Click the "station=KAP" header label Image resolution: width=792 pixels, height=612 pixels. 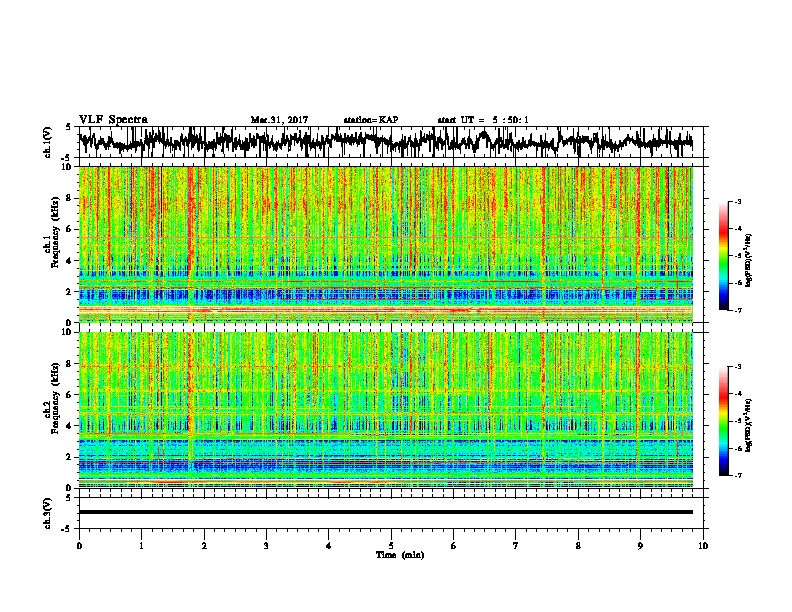point(371,120)
